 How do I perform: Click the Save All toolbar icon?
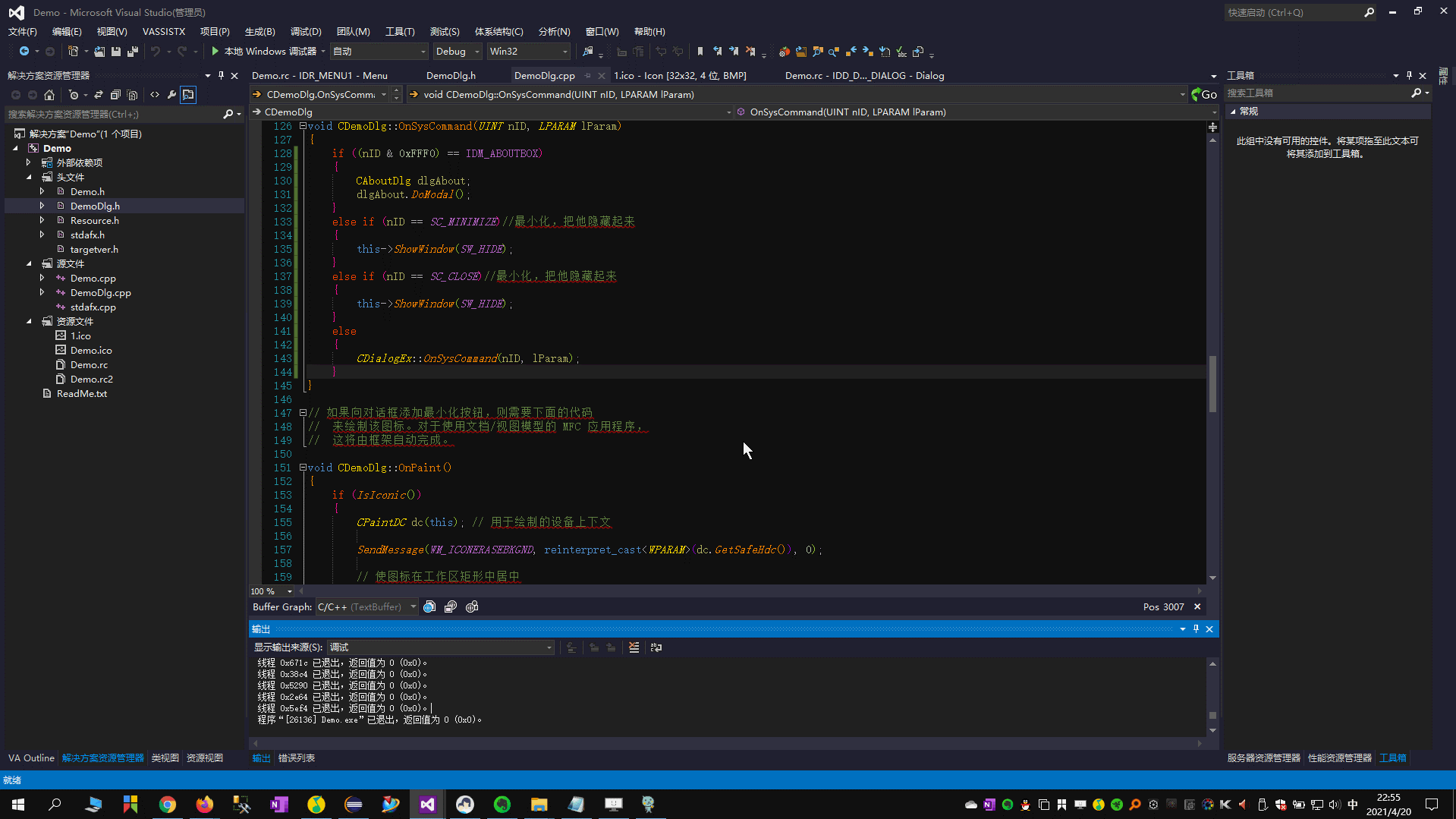(x=133, y=52)
